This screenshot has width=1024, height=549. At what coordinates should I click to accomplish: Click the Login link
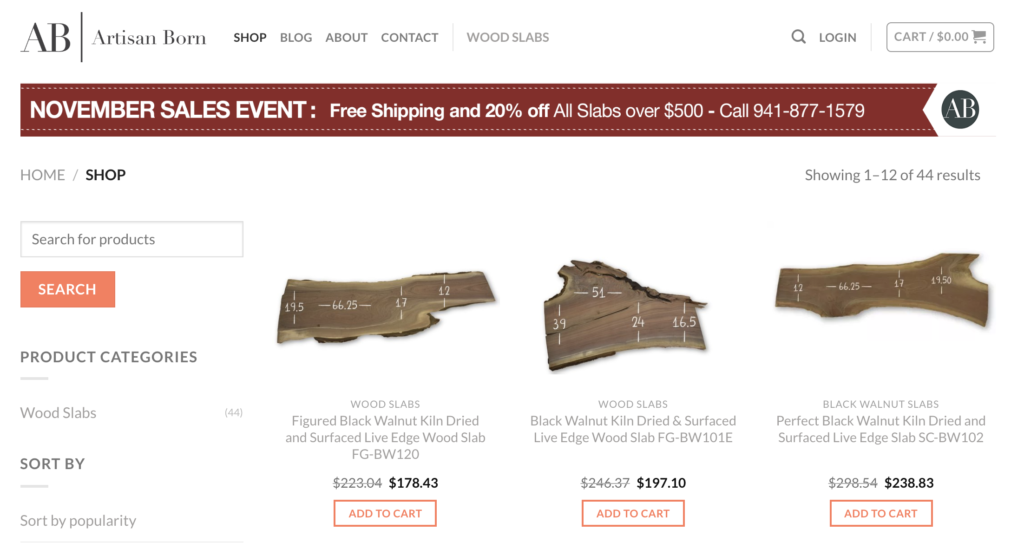click(837, 37)
